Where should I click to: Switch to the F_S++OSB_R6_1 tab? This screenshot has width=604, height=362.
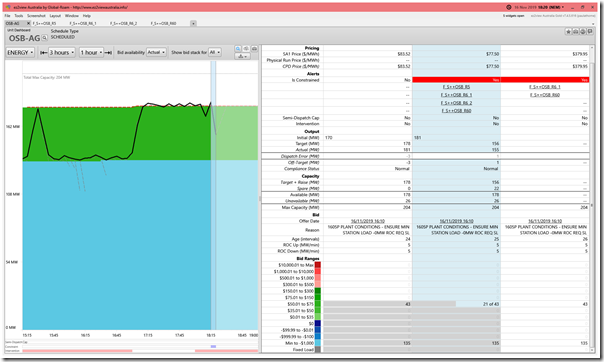pyautogui.click(x=83, y=23)
